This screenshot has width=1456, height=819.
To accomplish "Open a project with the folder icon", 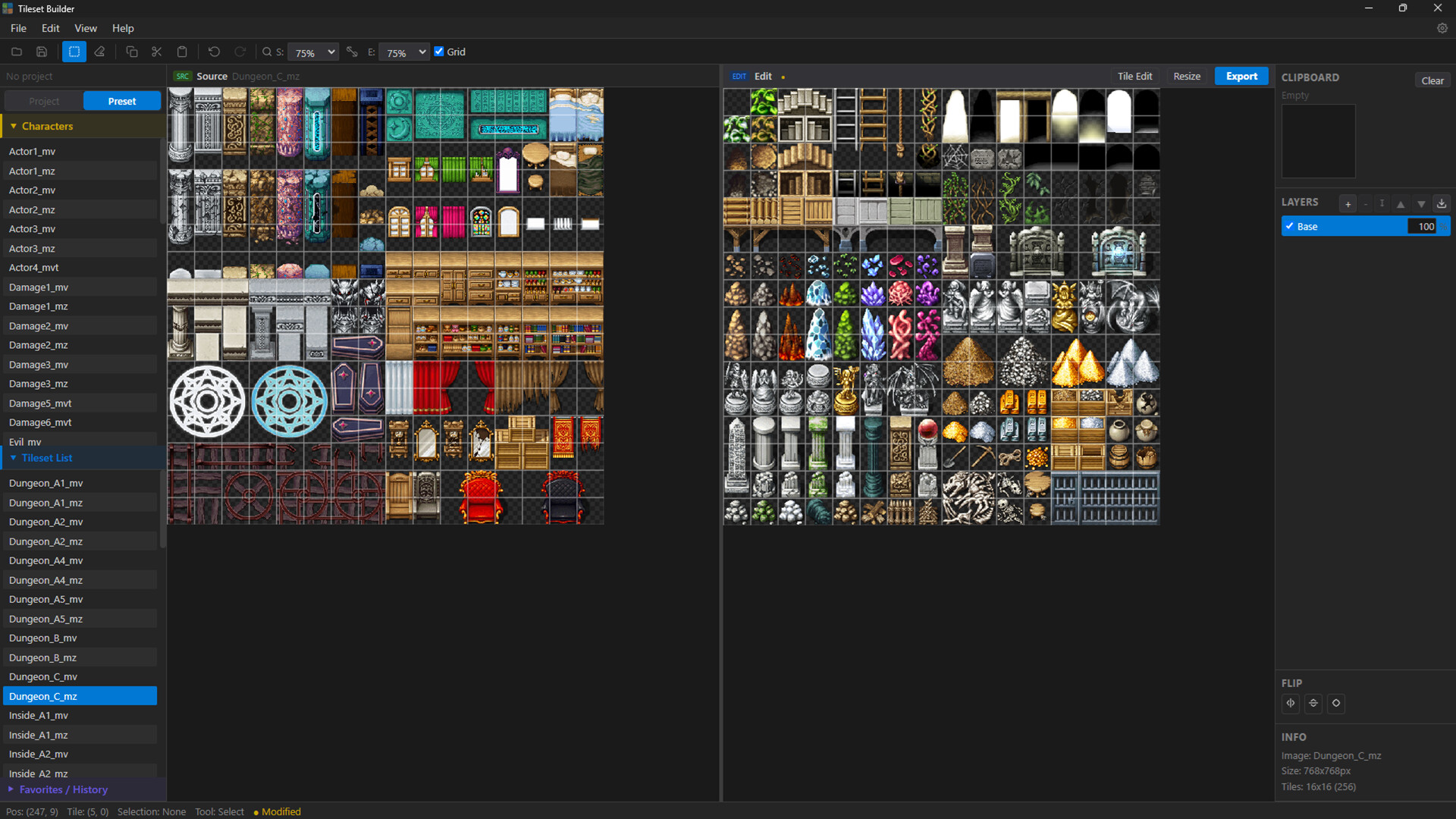I will coord(17,52).
